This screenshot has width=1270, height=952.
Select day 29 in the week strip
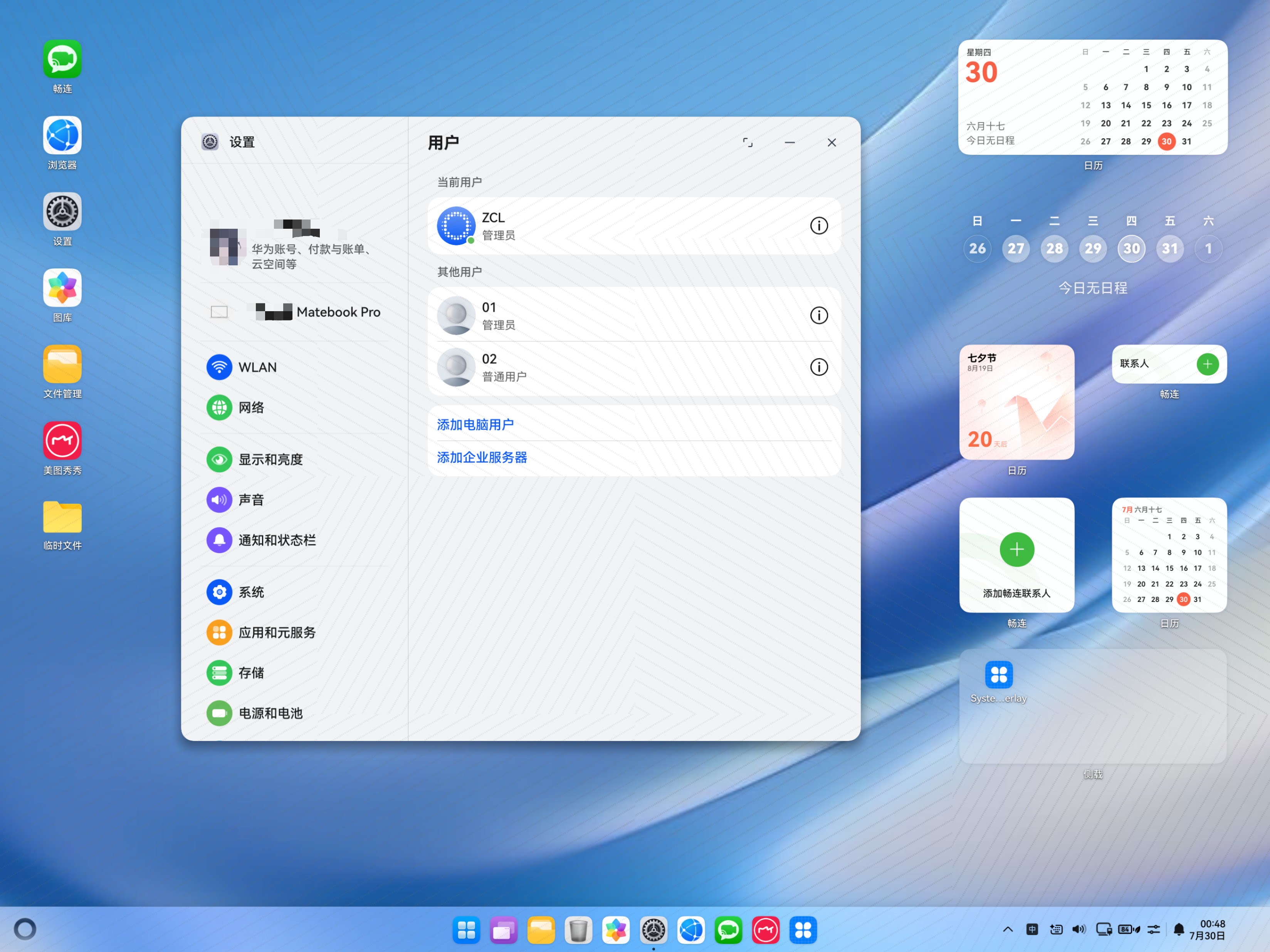pos(1093,248)
